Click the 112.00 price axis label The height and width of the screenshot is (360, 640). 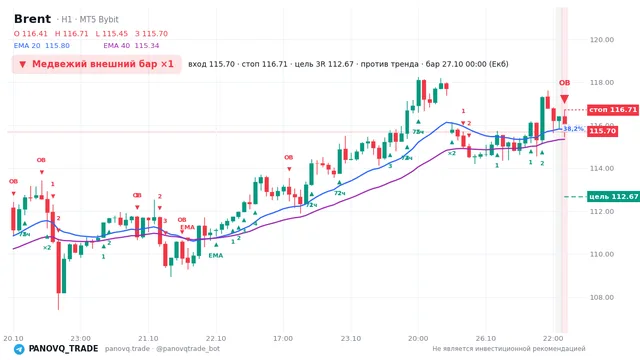[x=602, y=211]
